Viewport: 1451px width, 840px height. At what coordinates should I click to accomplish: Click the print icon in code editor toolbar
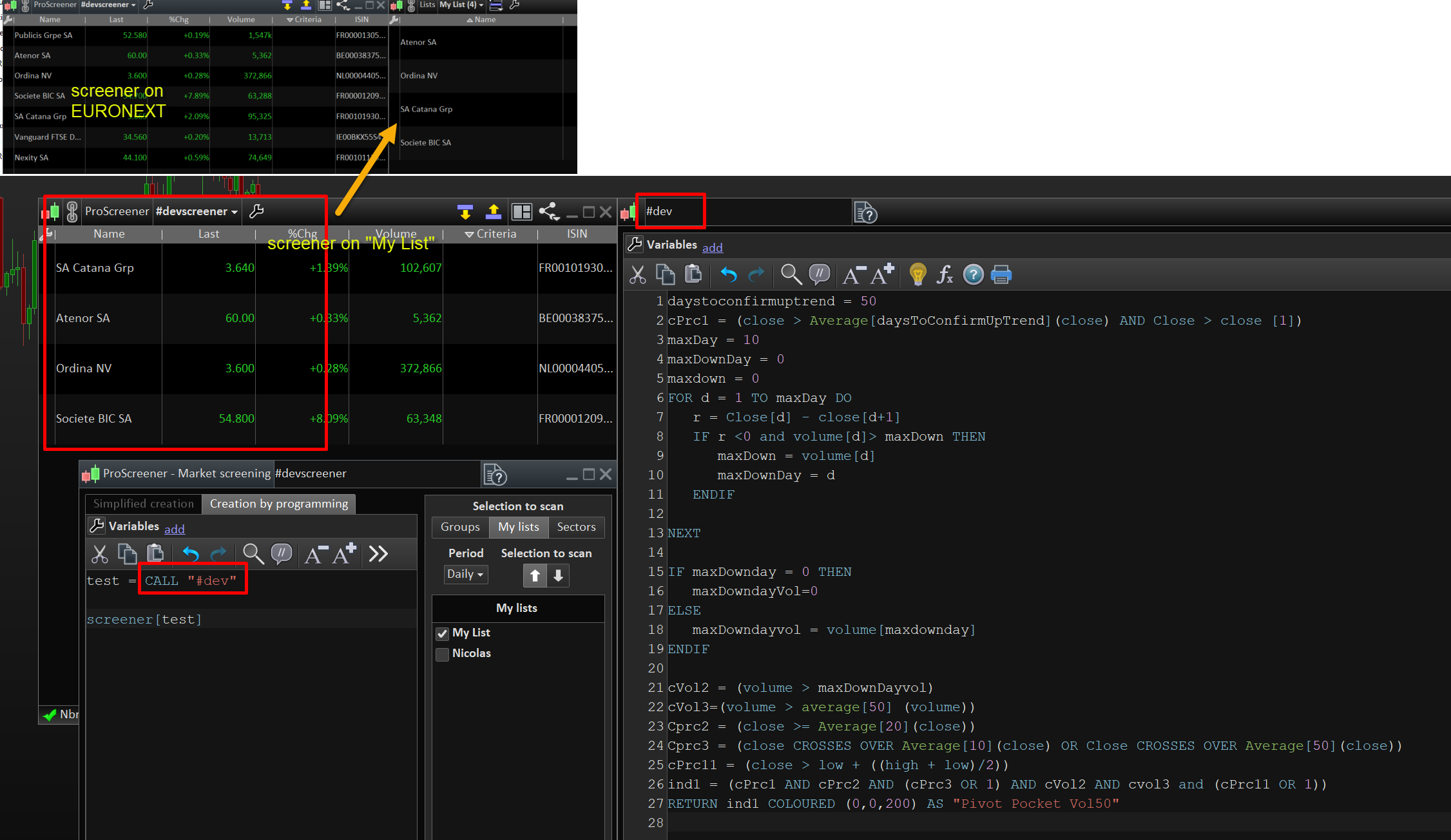(x=1001, y=275)
